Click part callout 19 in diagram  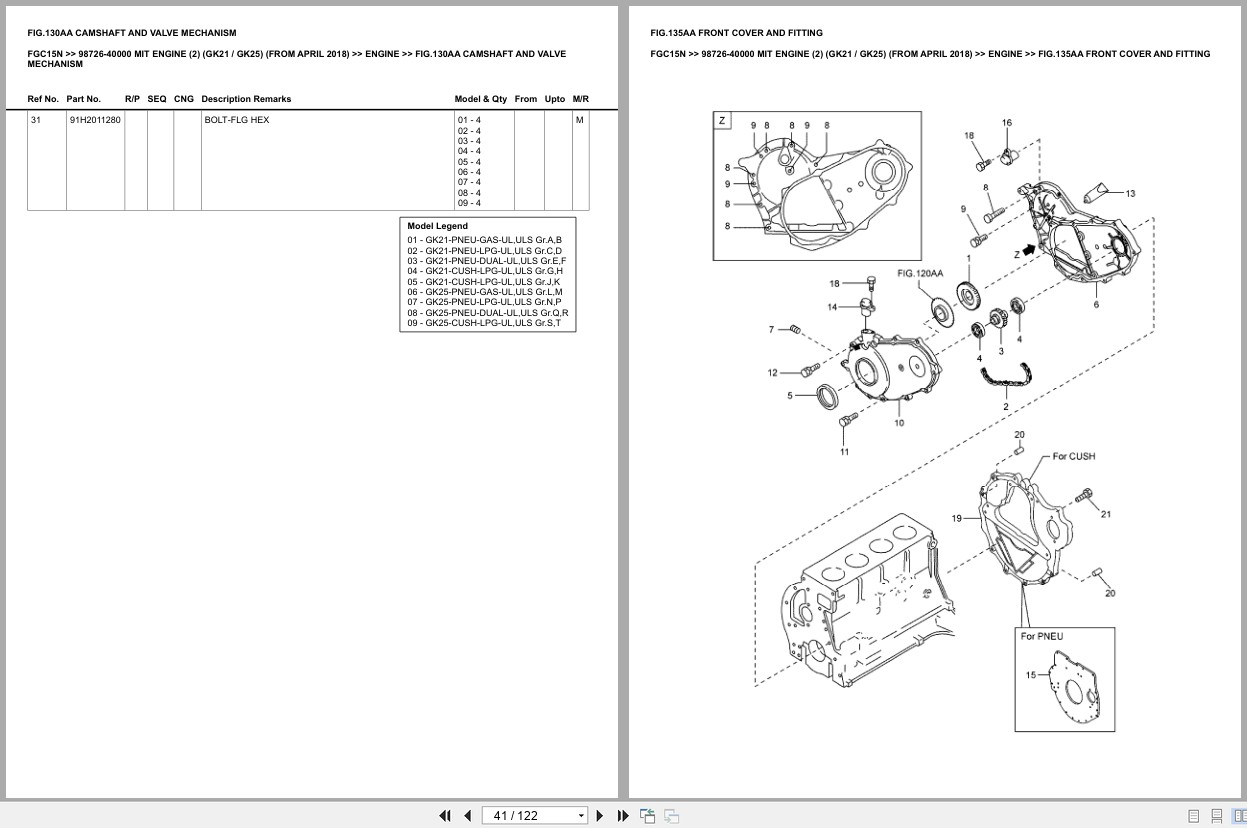tap(957, 518)
